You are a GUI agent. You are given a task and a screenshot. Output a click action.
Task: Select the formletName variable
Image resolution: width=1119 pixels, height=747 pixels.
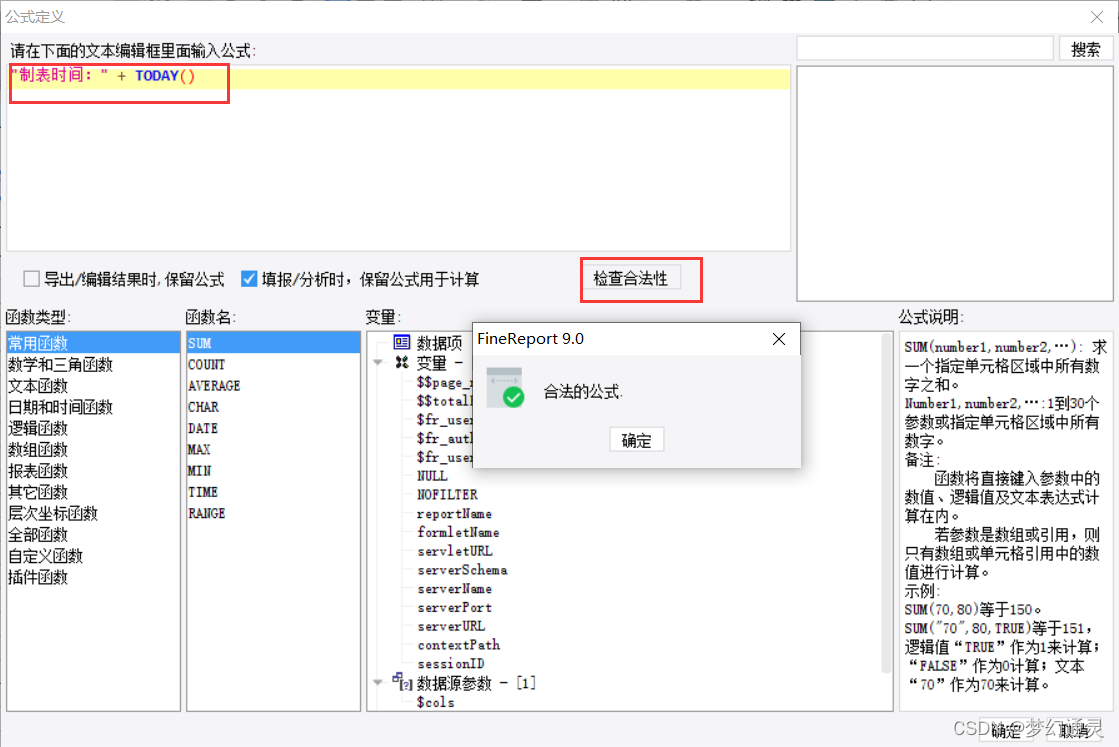[458, 532]
